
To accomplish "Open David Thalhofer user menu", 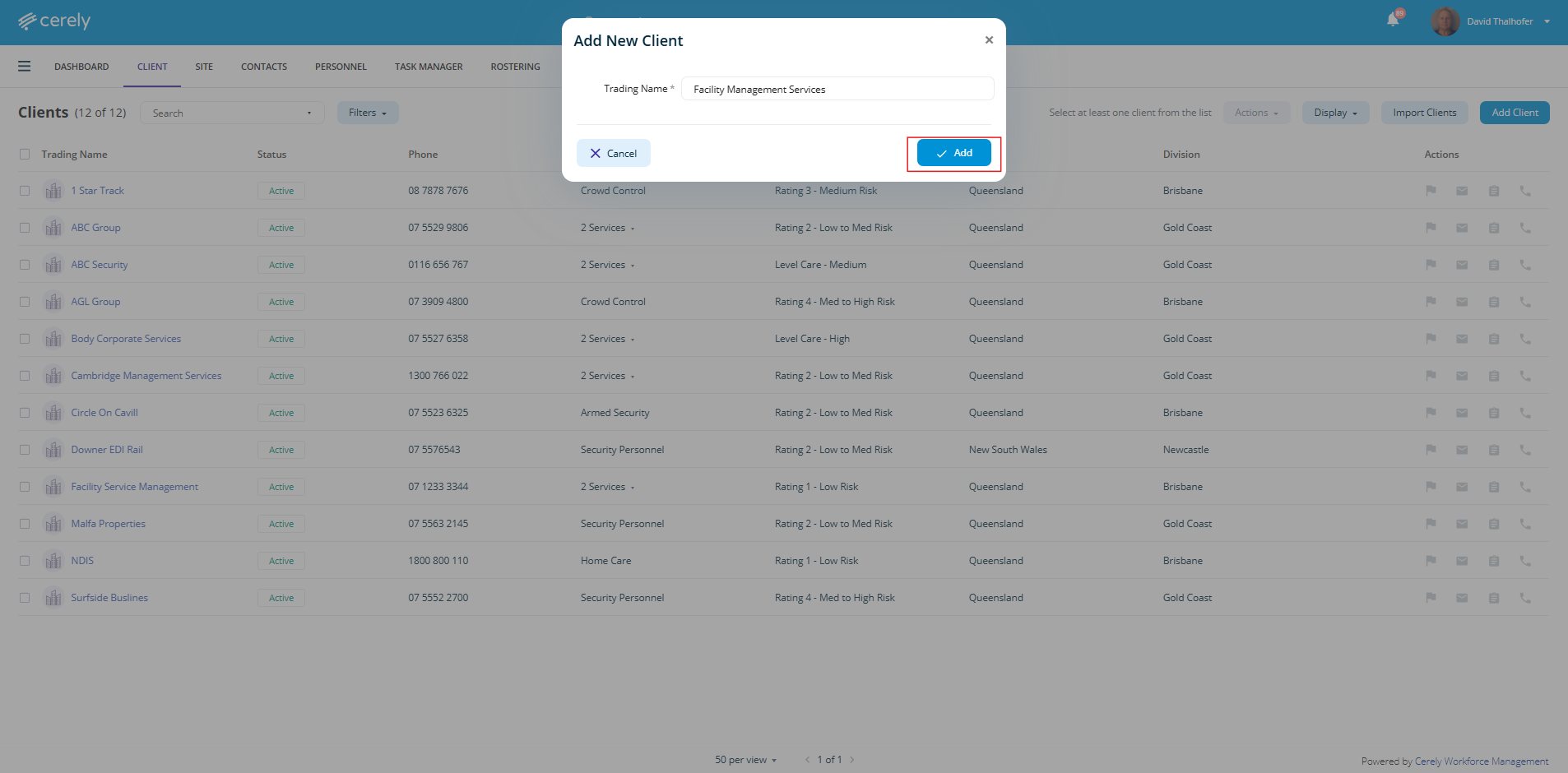I will pyautogui.click(x=1491, y=21).
